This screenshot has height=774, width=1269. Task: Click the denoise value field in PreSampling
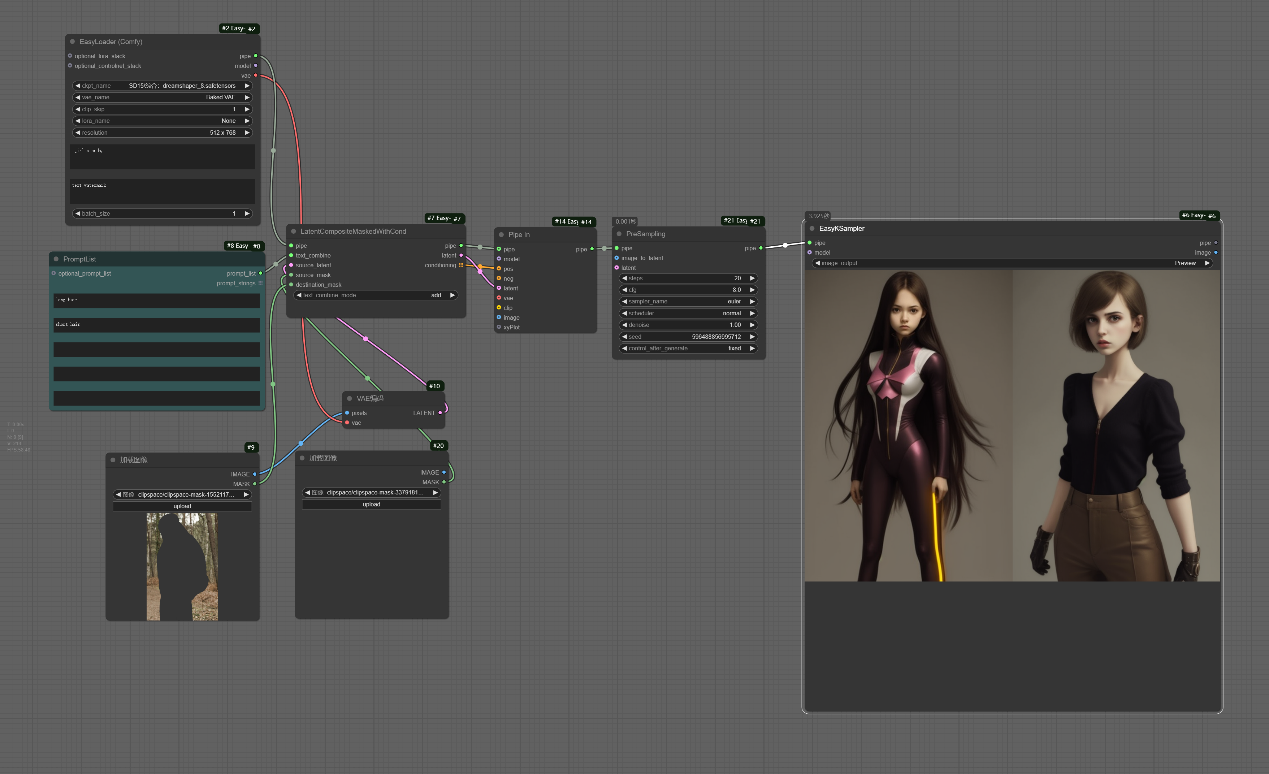[688, 325]
